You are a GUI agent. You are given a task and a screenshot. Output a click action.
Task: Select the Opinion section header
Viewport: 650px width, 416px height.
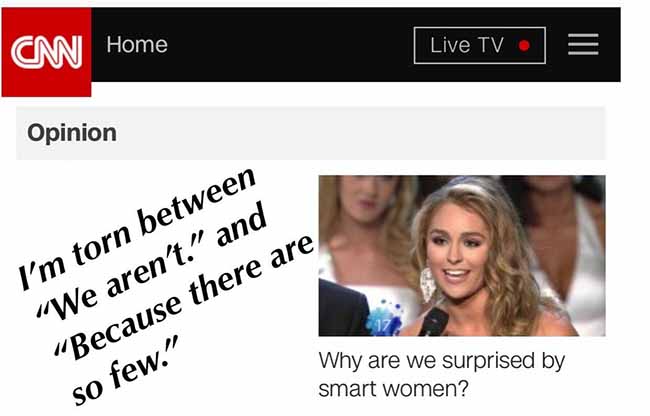(x=72, y=133)
